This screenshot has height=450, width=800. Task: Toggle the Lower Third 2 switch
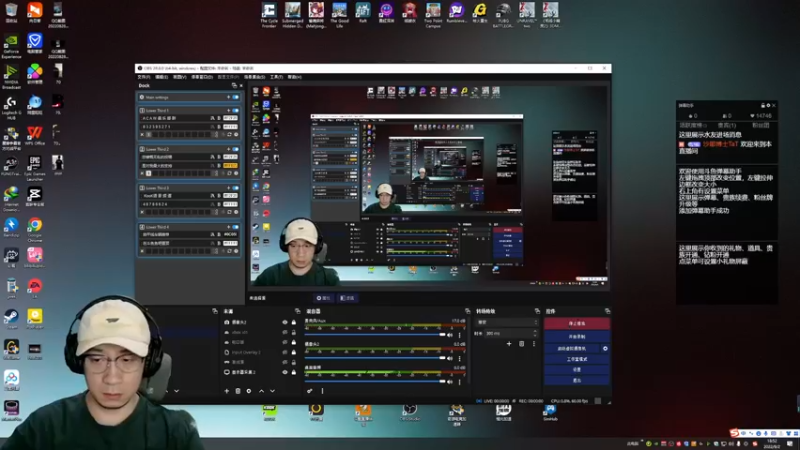pyautogui.click(x=235, y=149)
